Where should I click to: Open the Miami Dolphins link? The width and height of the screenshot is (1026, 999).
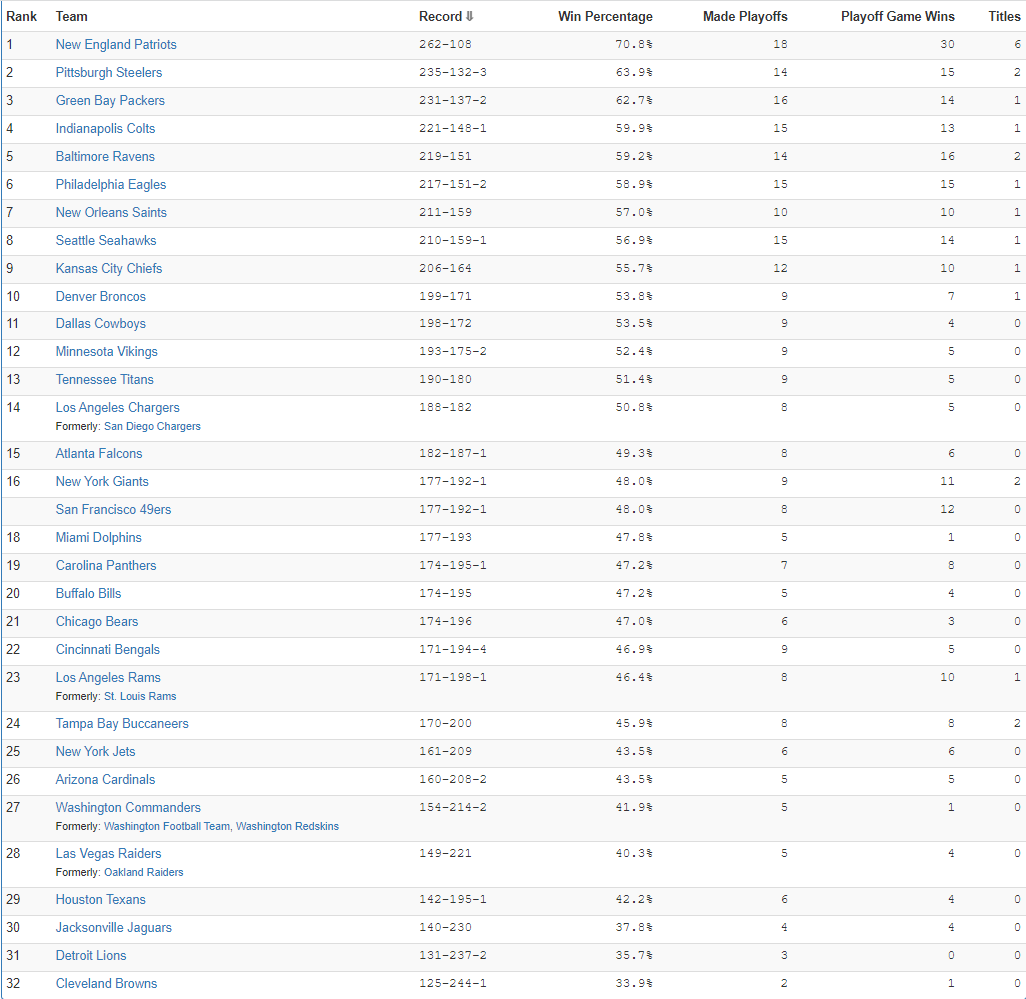[x=99, y=538]
